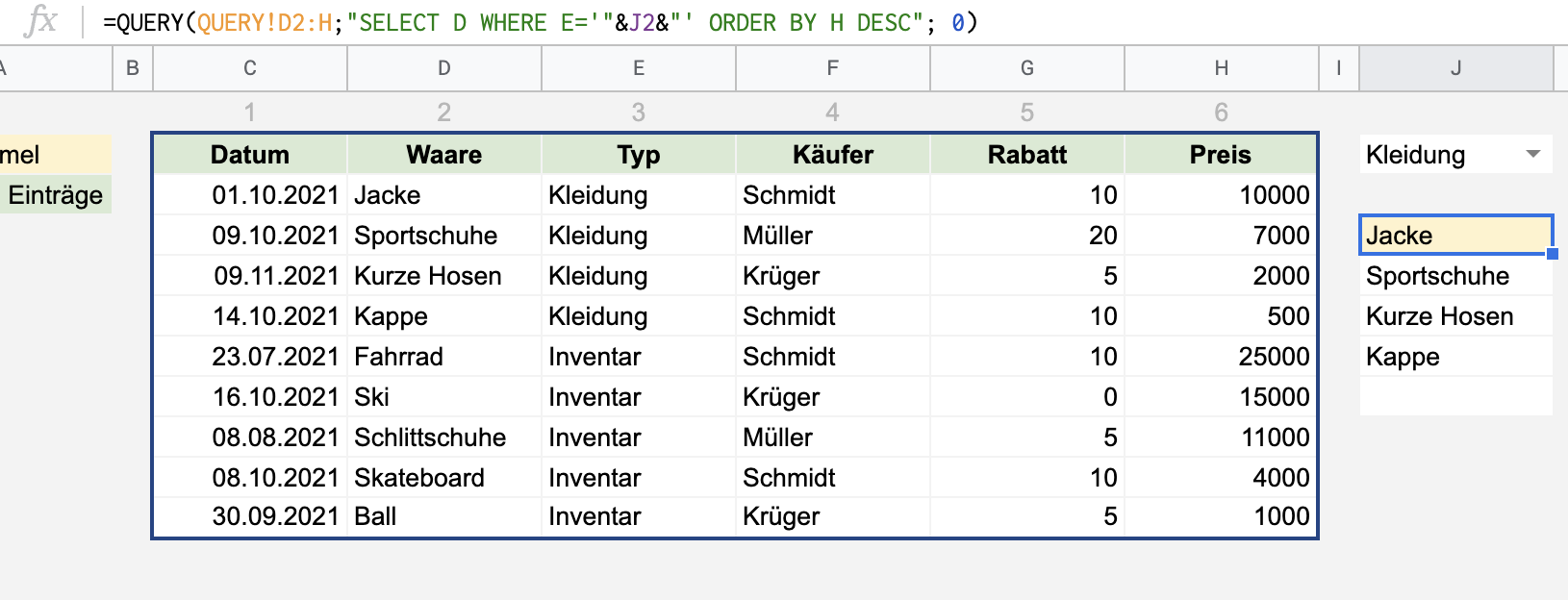
Task: Select the Jacke result cell in column J
Action: (x=1454, y=236)
